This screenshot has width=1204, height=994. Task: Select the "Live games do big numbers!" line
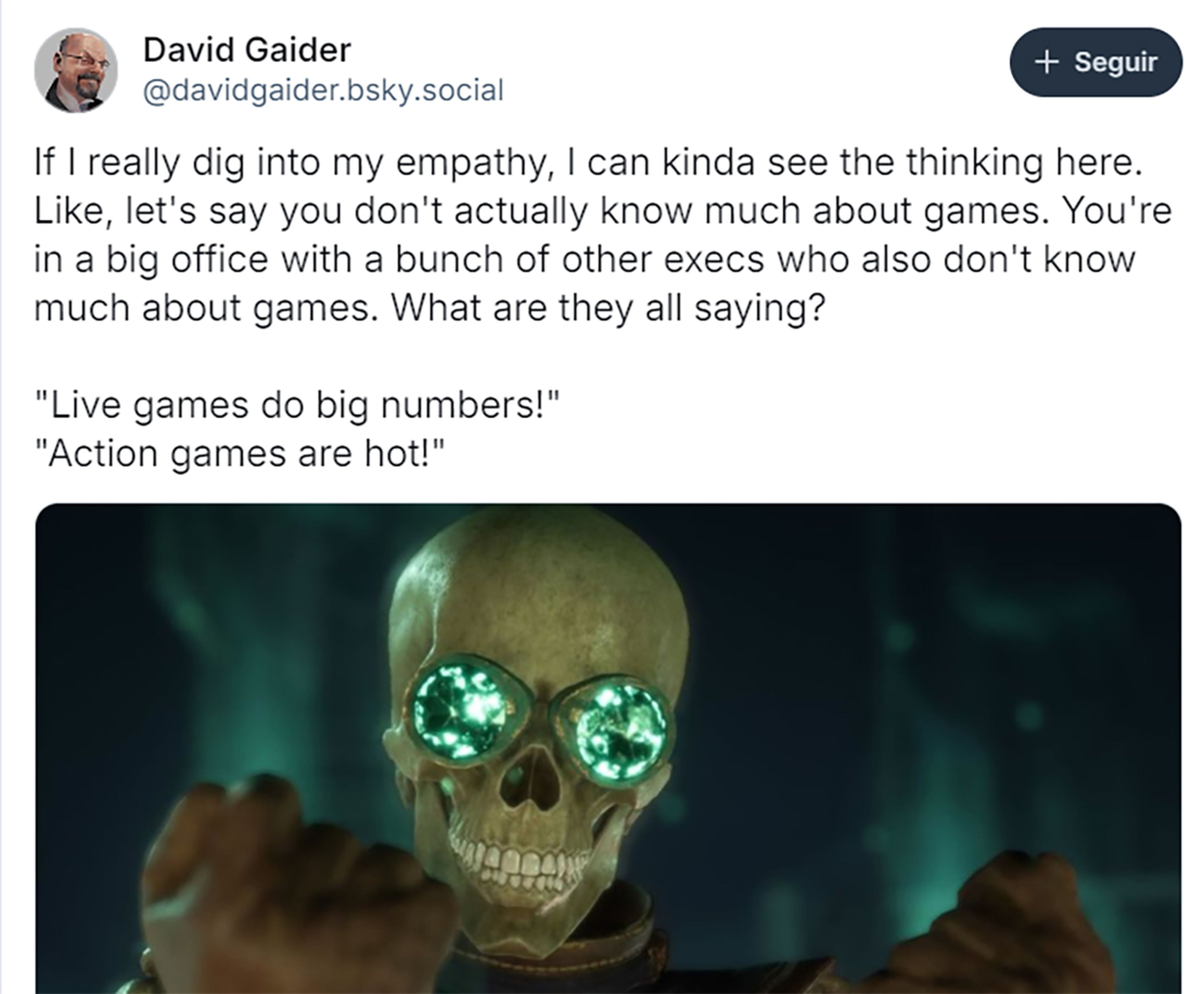(296, 405)
